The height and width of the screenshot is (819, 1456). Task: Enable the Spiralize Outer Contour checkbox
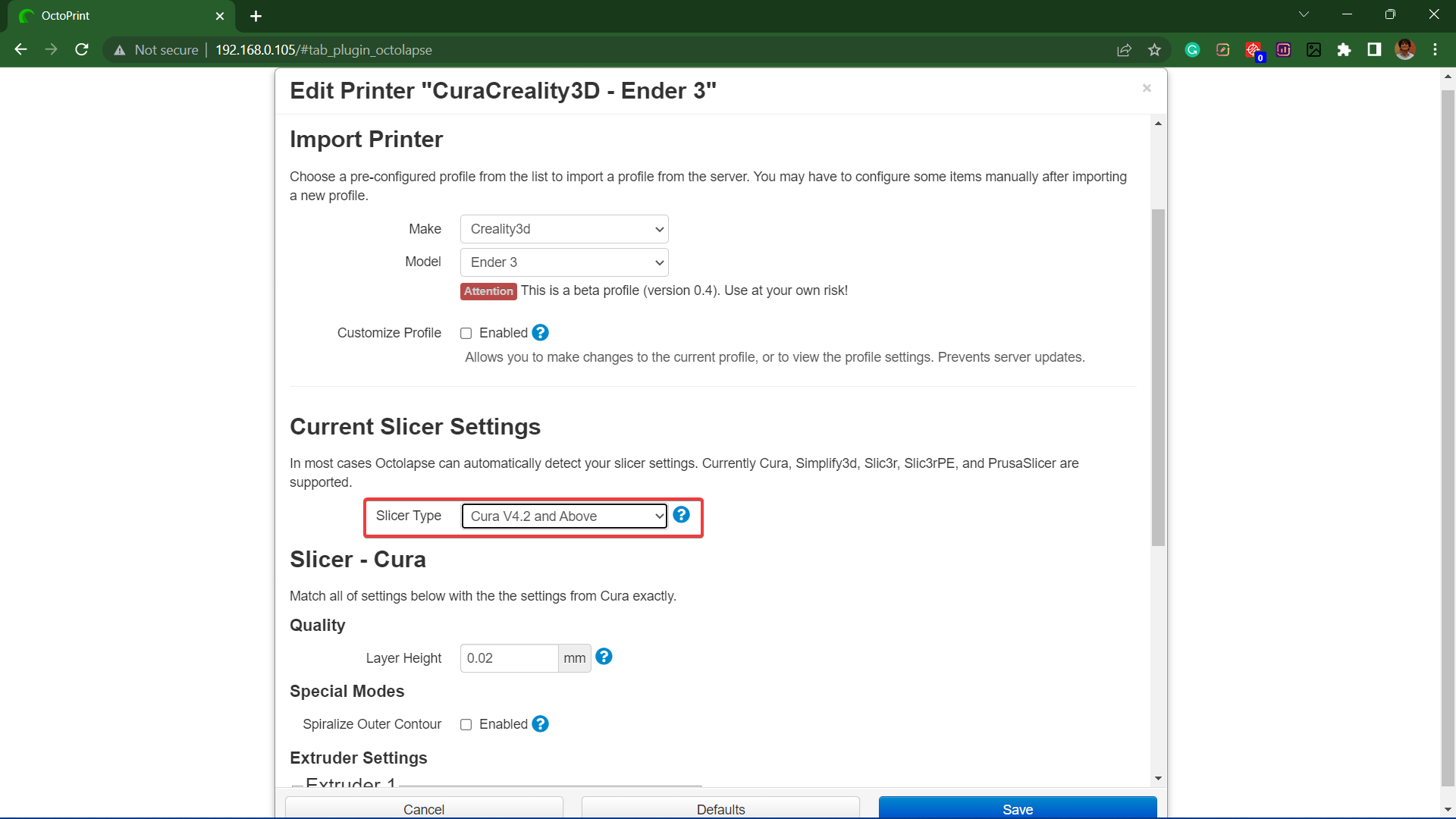coord(466,725)
